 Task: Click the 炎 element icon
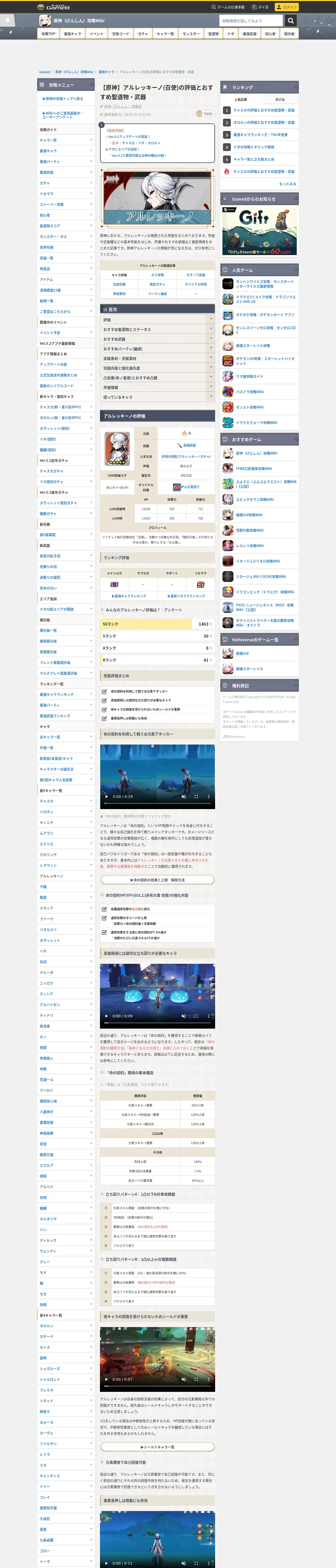184,433
